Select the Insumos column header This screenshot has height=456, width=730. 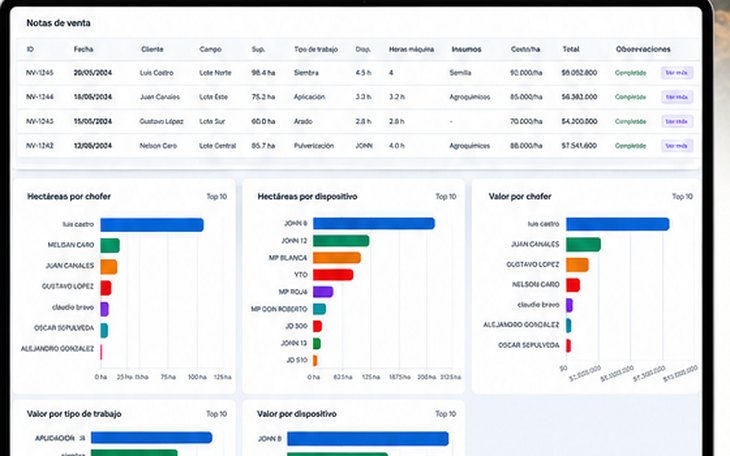(466, 49)
